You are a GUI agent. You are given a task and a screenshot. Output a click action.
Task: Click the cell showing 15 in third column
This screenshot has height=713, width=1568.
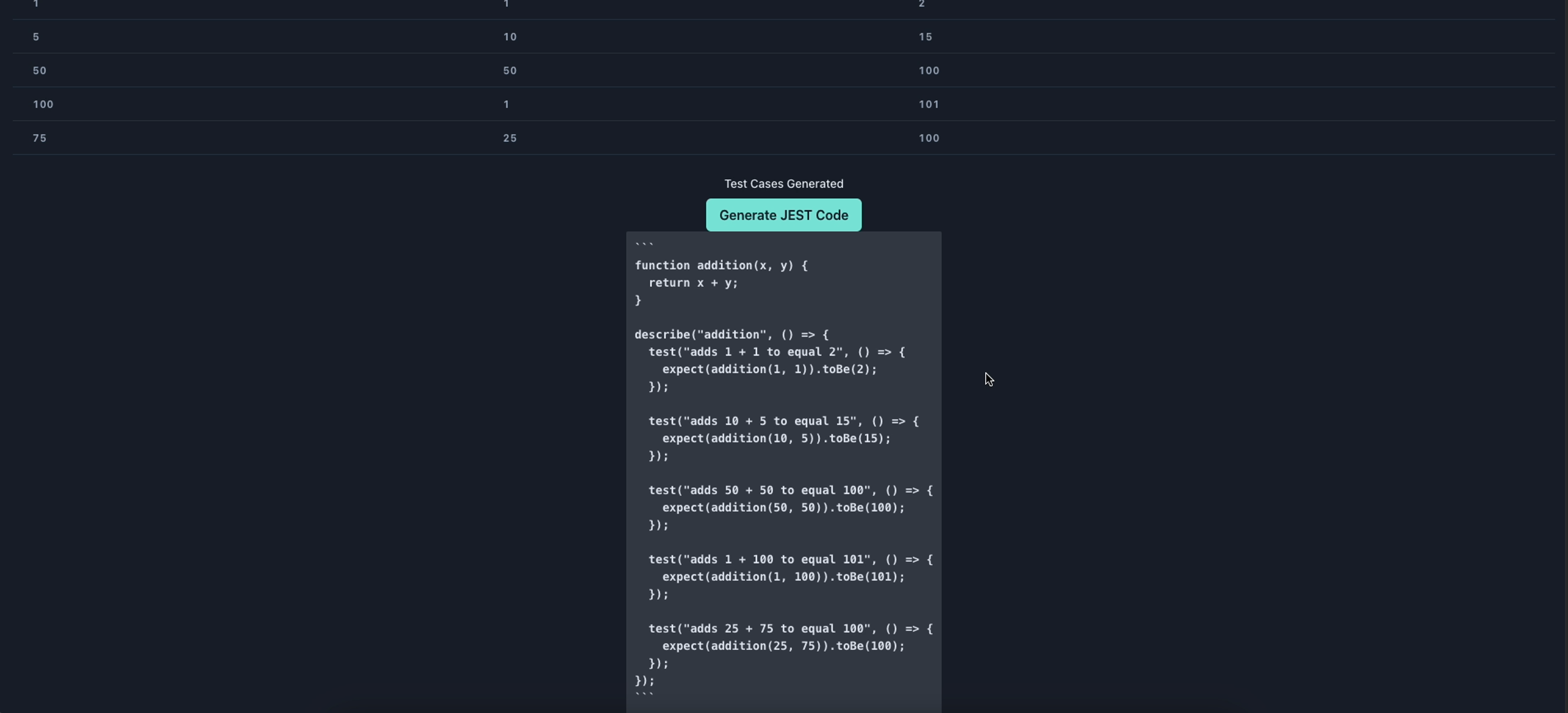[925, 37]
